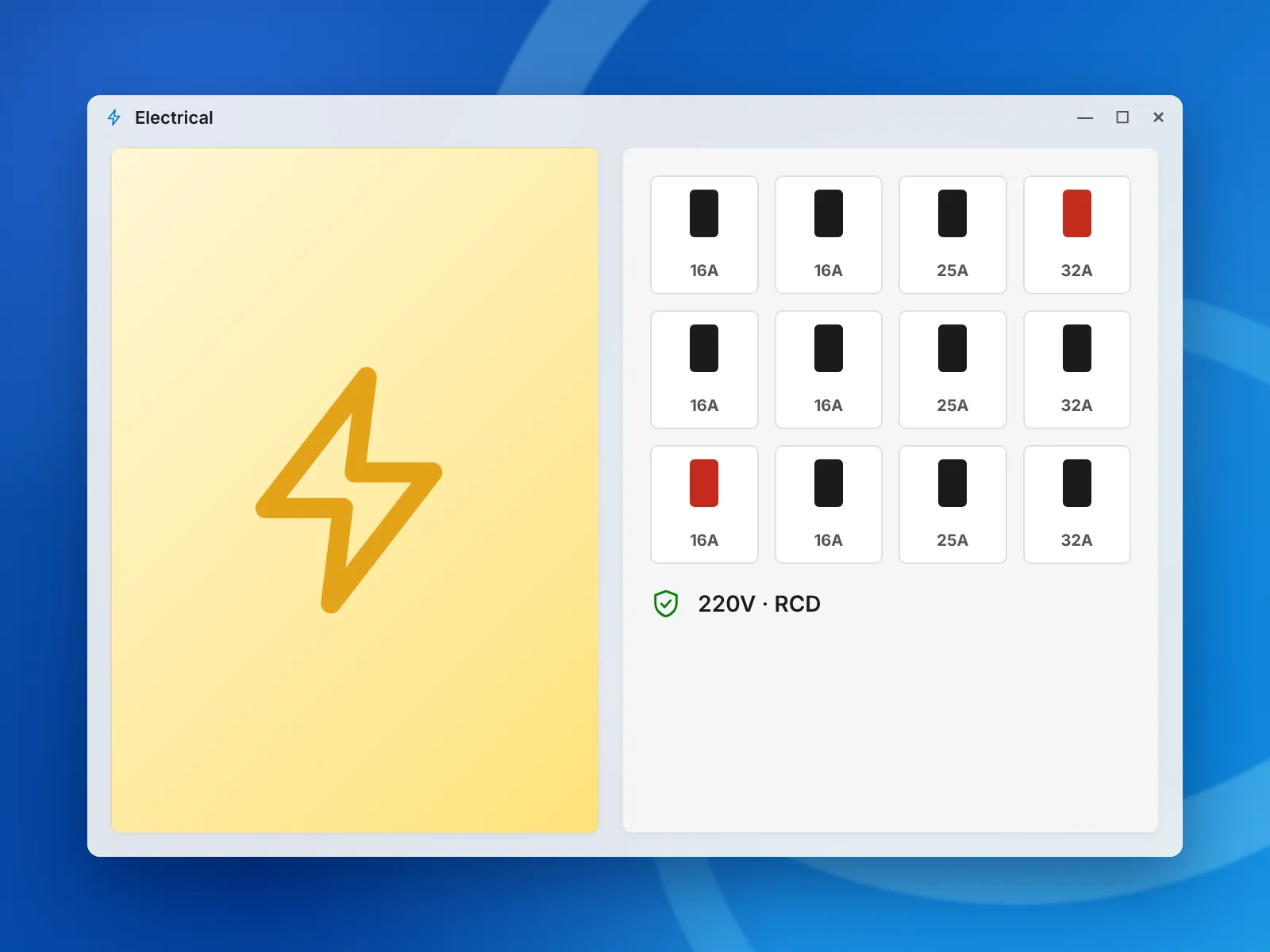
Task: Close the Electrical window
Action: pyautogui.click(x=1158, y=117)
